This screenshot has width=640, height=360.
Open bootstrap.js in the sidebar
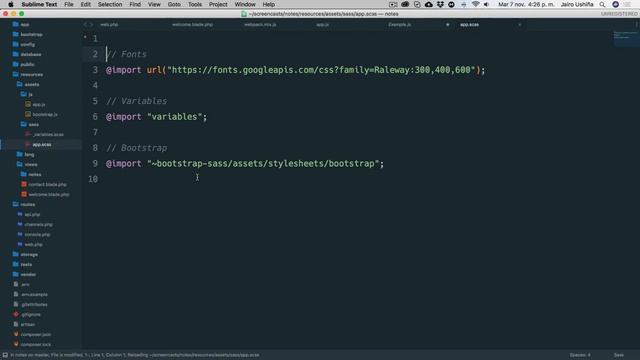[44, 114]
